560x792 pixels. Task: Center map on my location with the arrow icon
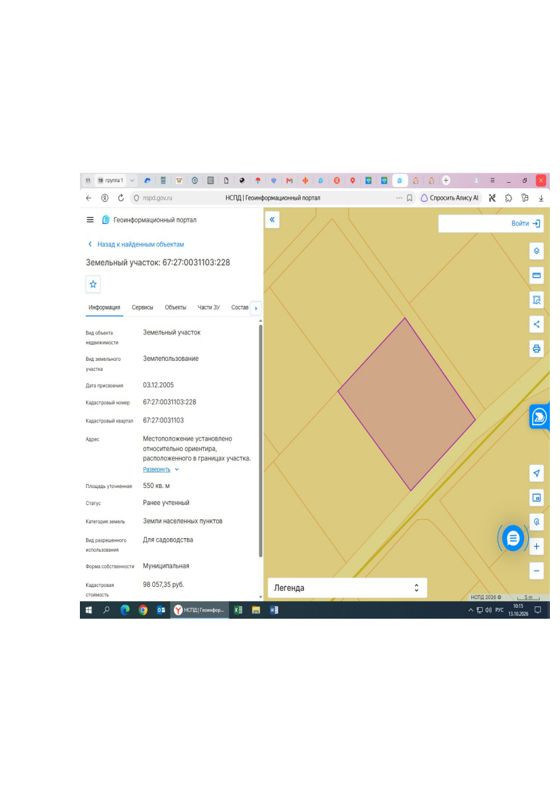536,473
